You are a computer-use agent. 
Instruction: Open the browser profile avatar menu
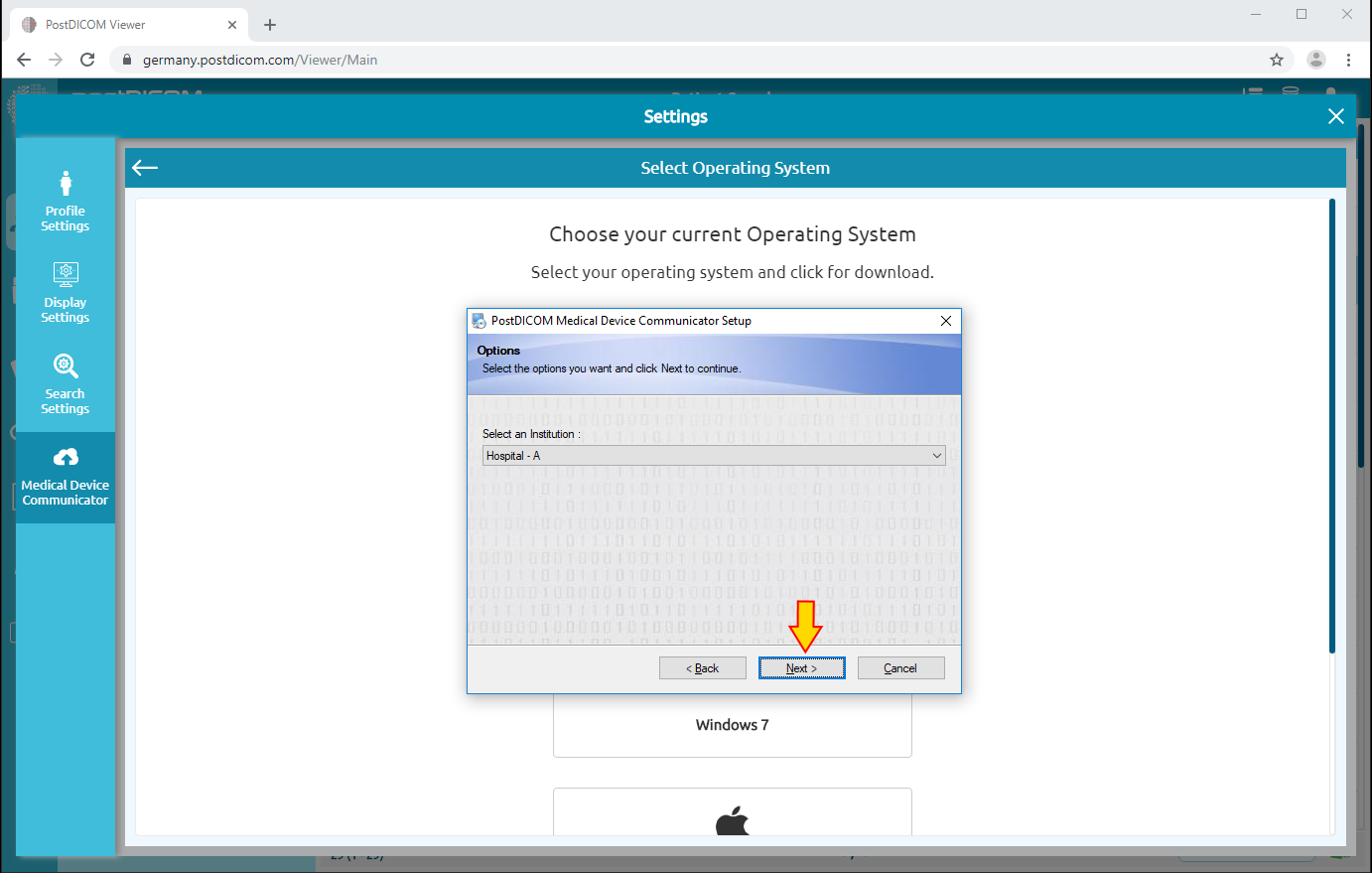[1316, 60]
